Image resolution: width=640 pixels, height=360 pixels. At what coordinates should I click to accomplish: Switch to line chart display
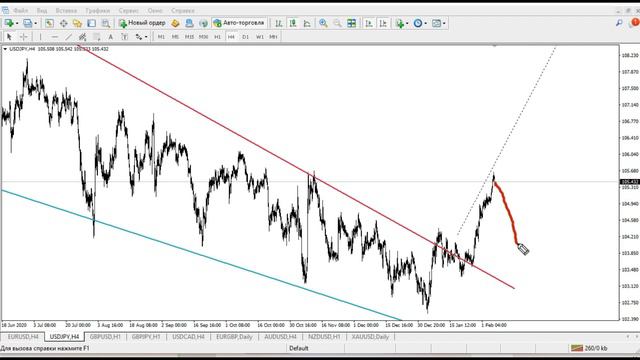pos(307,23)
